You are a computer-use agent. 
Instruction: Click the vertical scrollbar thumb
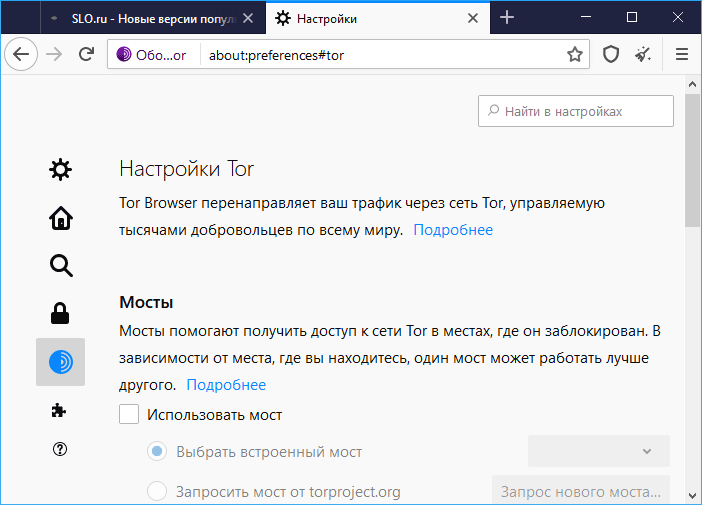[x=692, y=160]
